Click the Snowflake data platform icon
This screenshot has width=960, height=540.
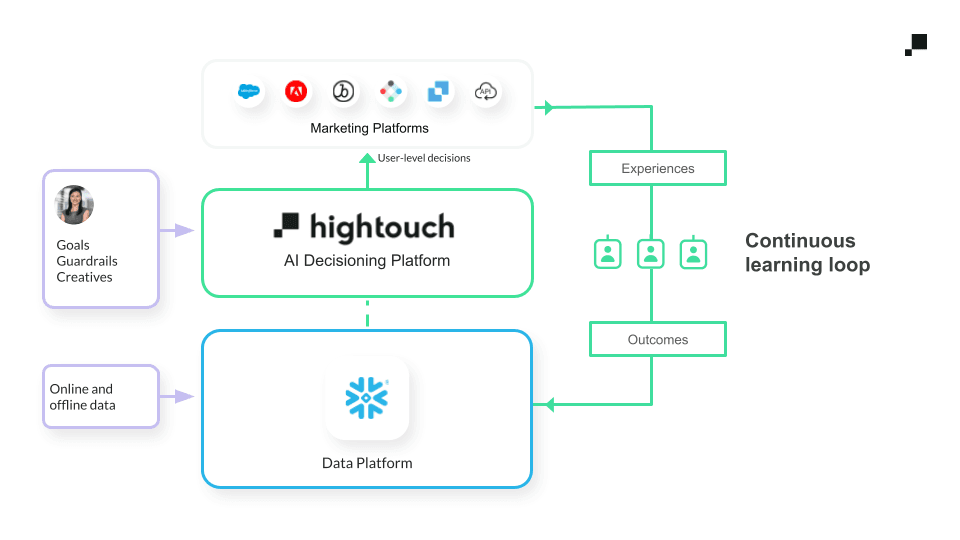(x=367, y=397)
